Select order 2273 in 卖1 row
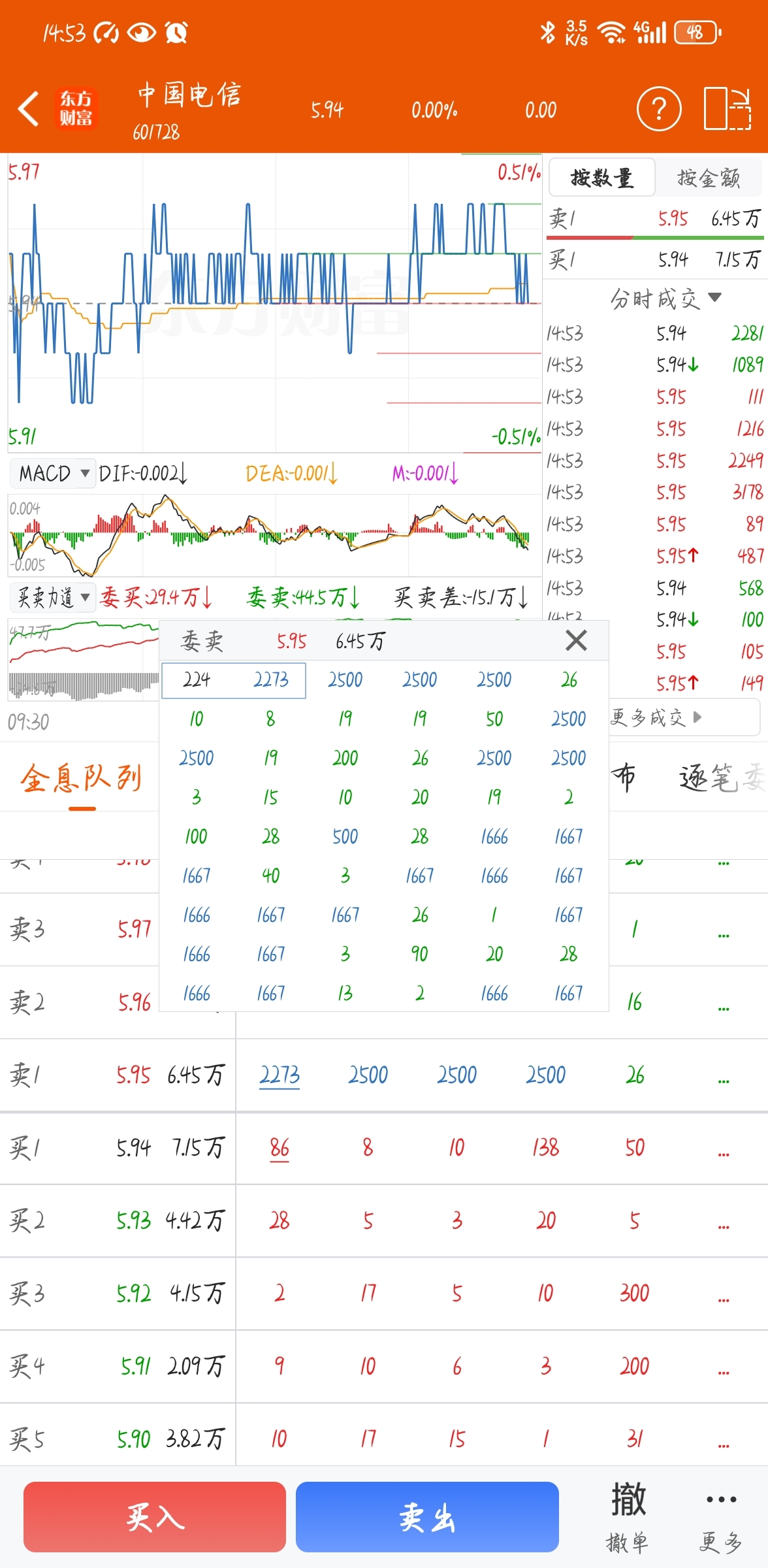The image size is (768, 1568). 280,1075
